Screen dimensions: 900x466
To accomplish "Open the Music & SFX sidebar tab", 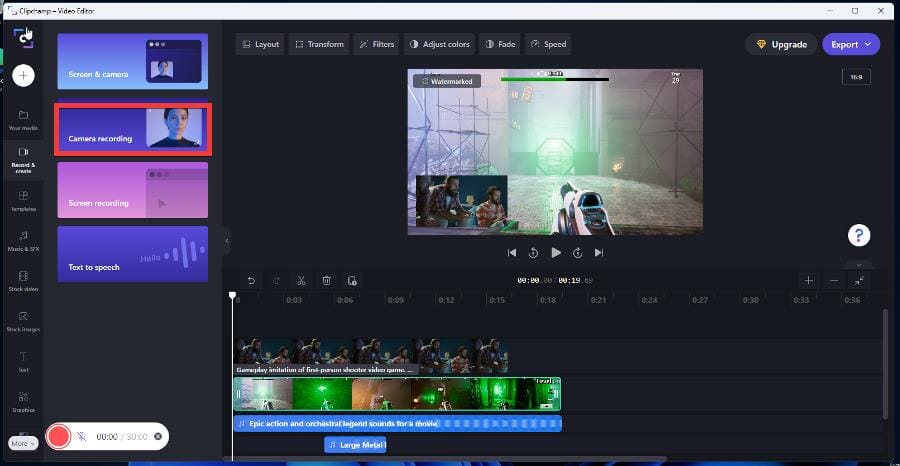I will click(23, 240).
